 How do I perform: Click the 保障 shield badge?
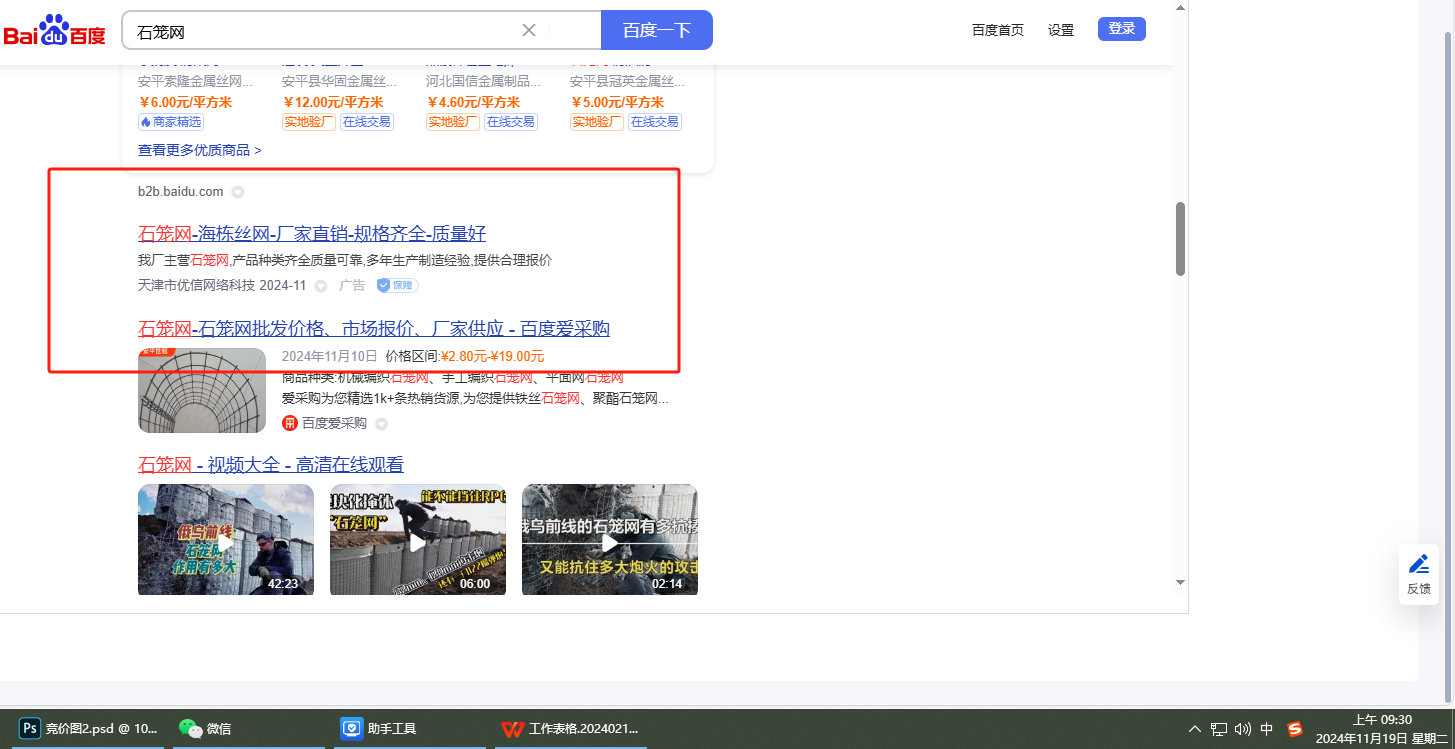point(397,285)
